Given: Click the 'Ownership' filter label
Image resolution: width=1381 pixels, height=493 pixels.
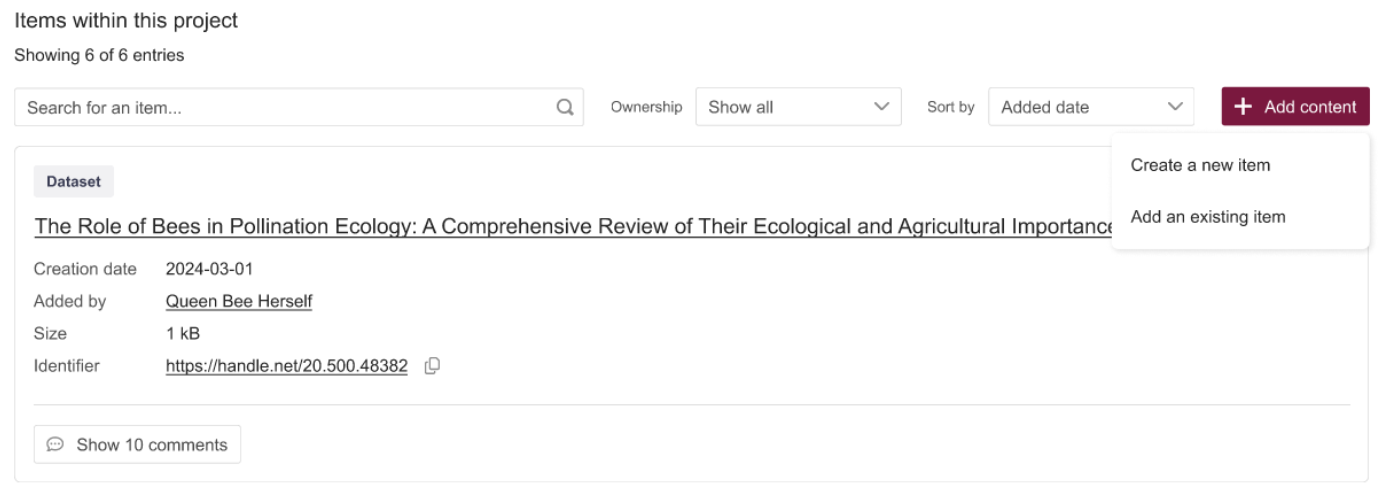Looking at the screenshot, I should pyautogui.click(x=646, y=107).
